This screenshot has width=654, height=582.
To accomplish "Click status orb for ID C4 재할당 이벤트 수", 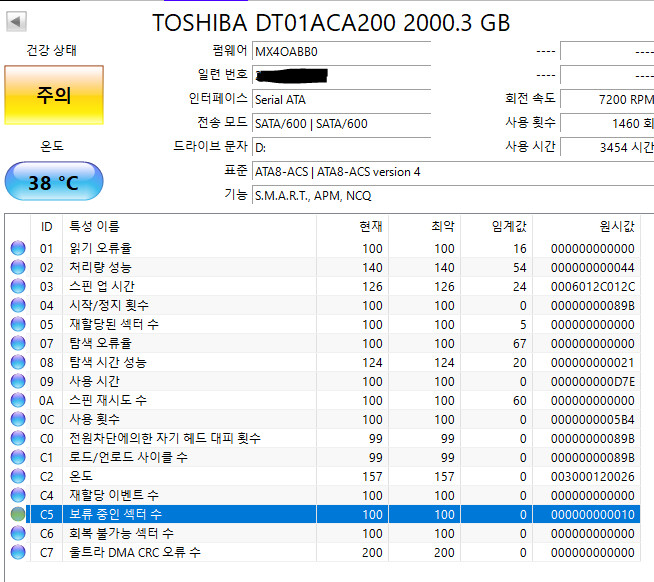I will tap(18, 495).
